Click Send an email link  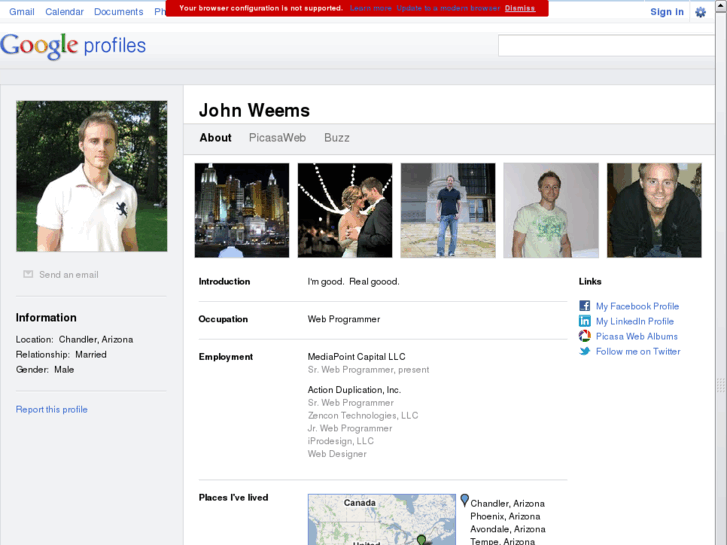[x=69, y=275]
